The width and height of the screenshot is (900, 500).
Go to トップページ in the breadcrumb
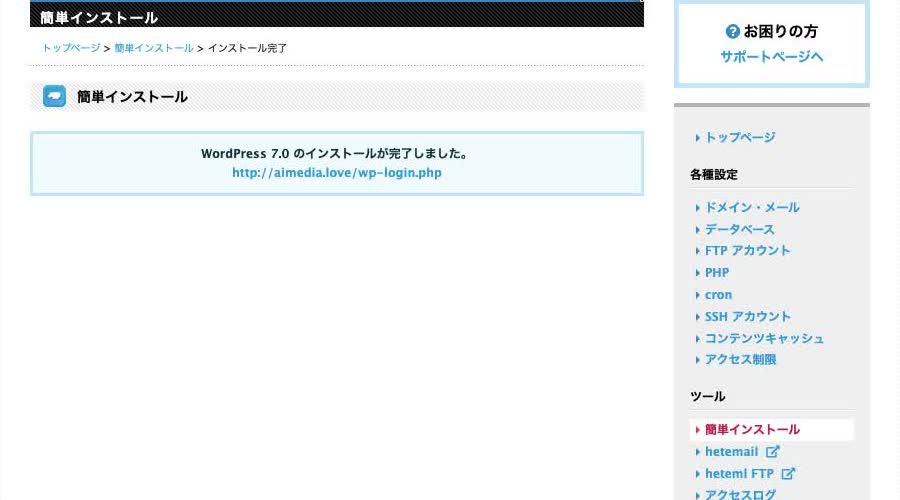pyautogui.click(x=71, y=48)
